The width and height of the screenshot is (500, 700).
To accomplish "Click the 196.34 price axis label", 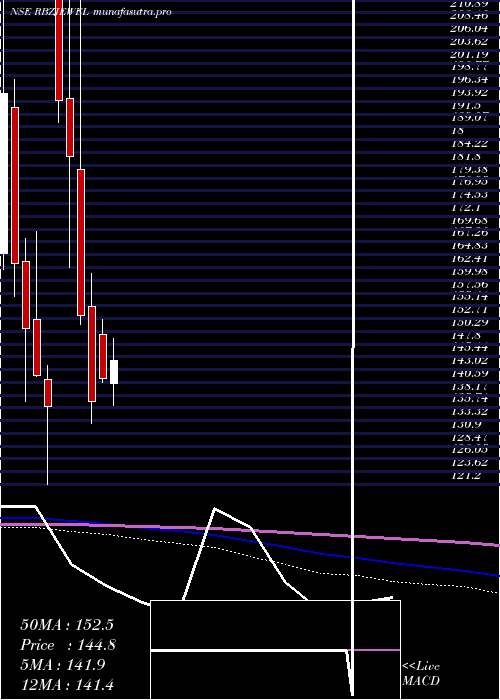I will point(469,80).
